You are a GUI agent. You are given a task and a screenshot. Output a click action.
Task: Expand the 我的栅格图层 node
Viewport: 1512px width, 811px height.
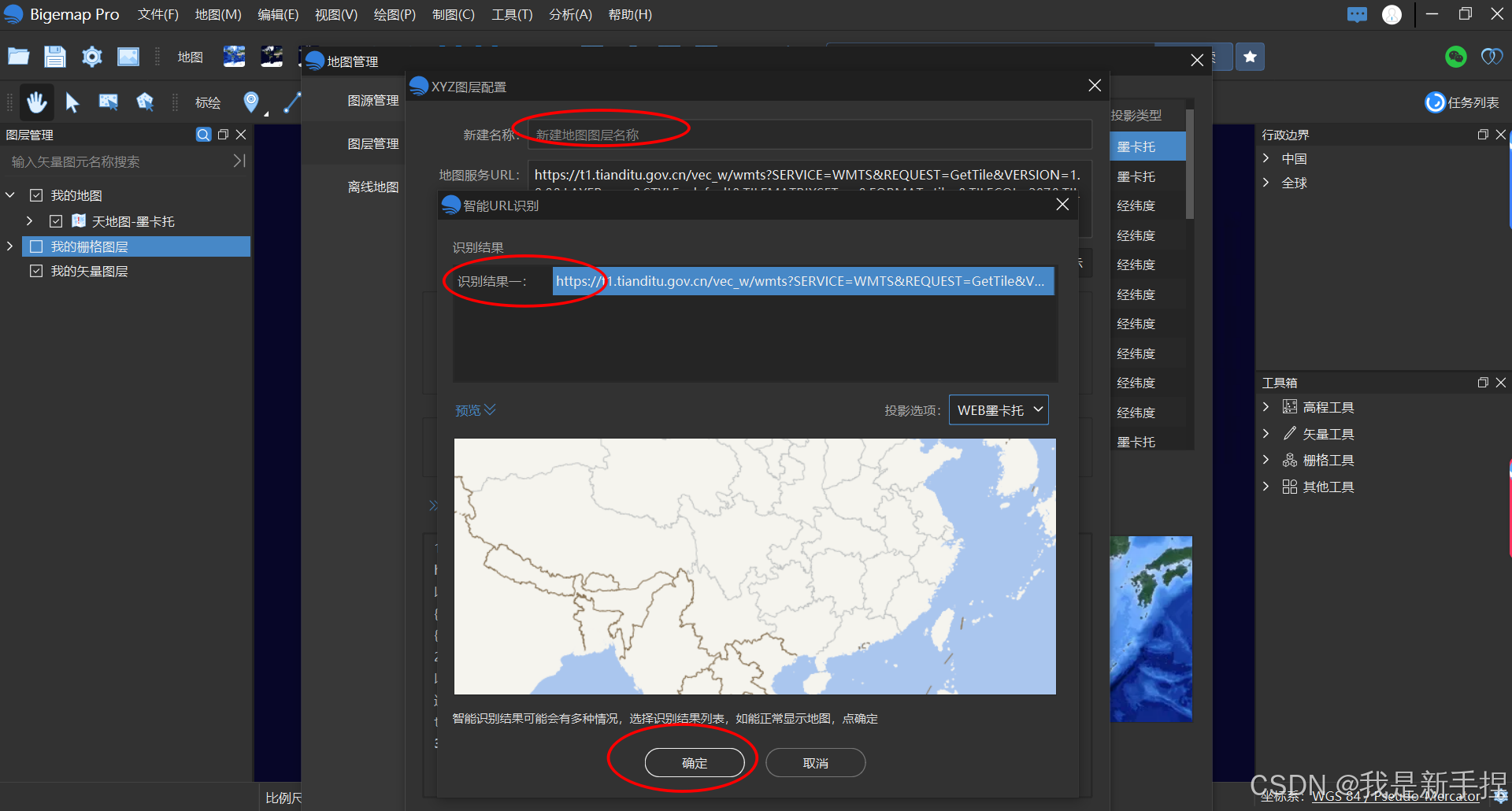point(10,246)
